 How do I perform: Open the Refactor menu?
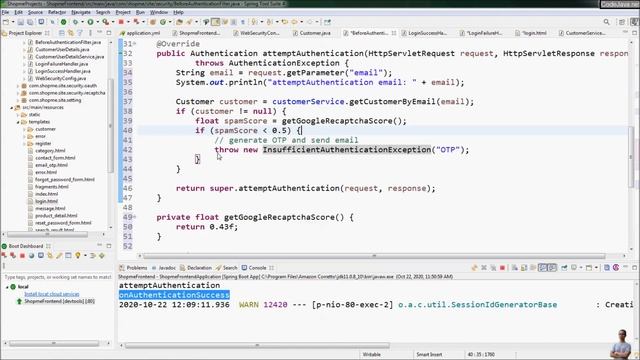point(57,12)
